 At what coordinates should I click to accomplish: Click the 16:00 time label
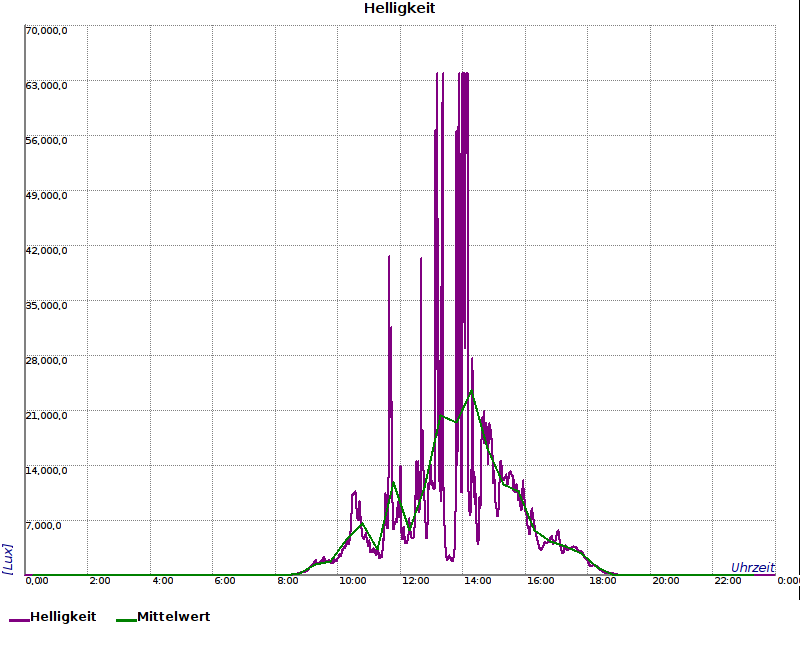tap(540, 581)
